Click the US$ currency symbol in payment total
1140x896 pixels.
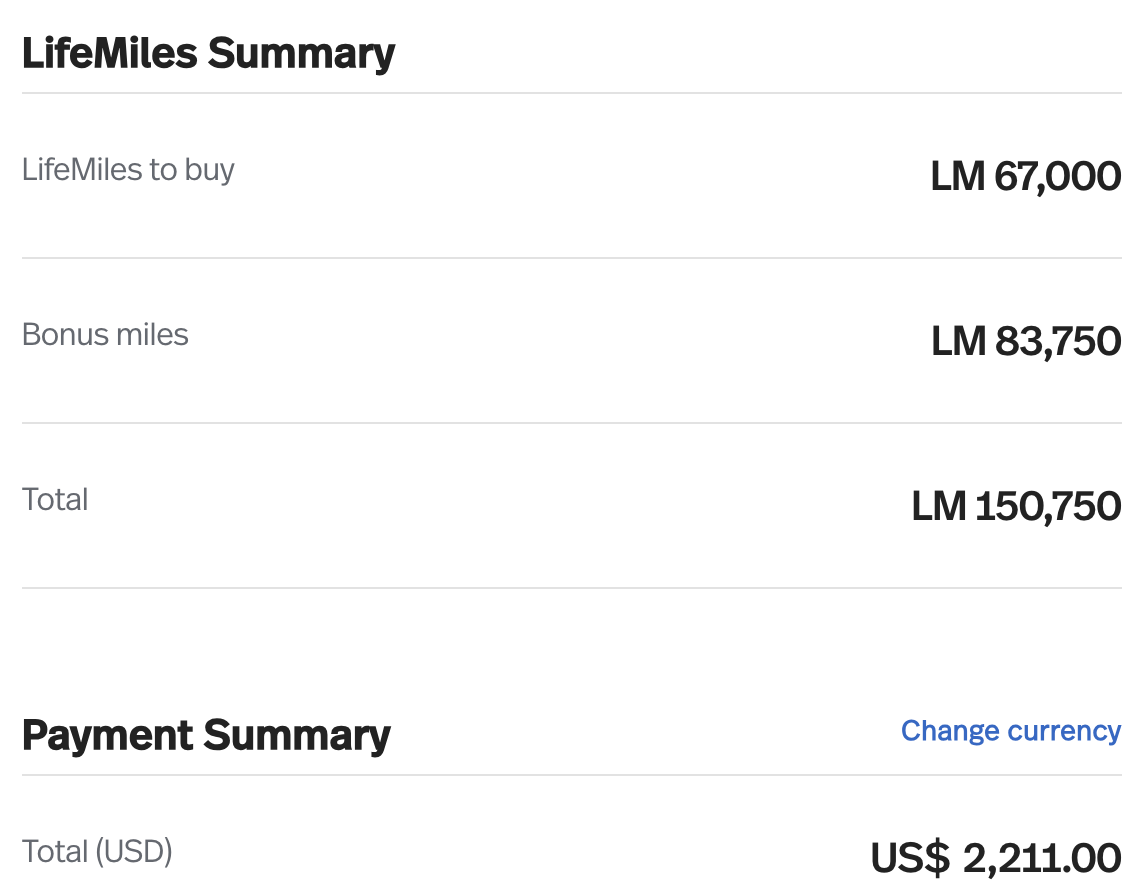pyautogui.click(x=909, y=858)
